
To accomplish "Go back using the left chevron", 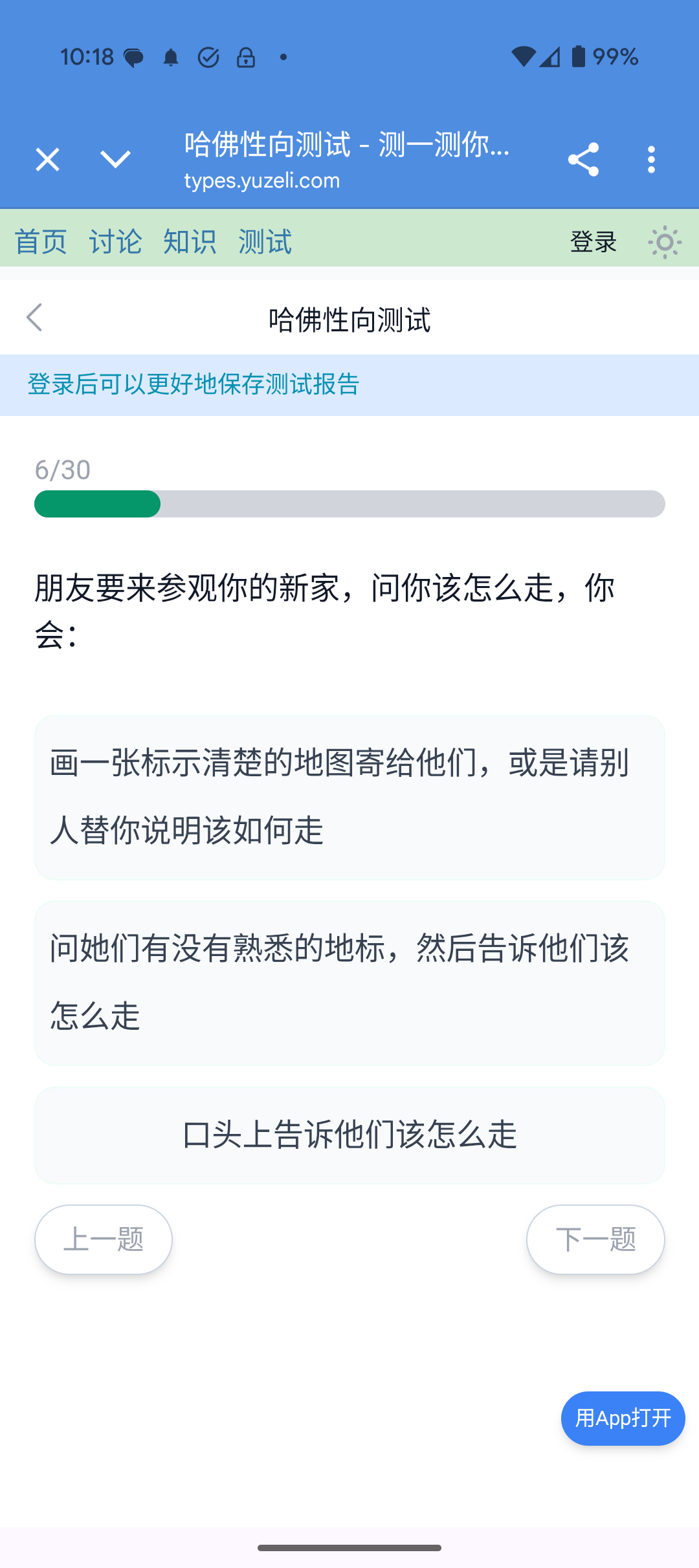I will click(x=34, y=318).
